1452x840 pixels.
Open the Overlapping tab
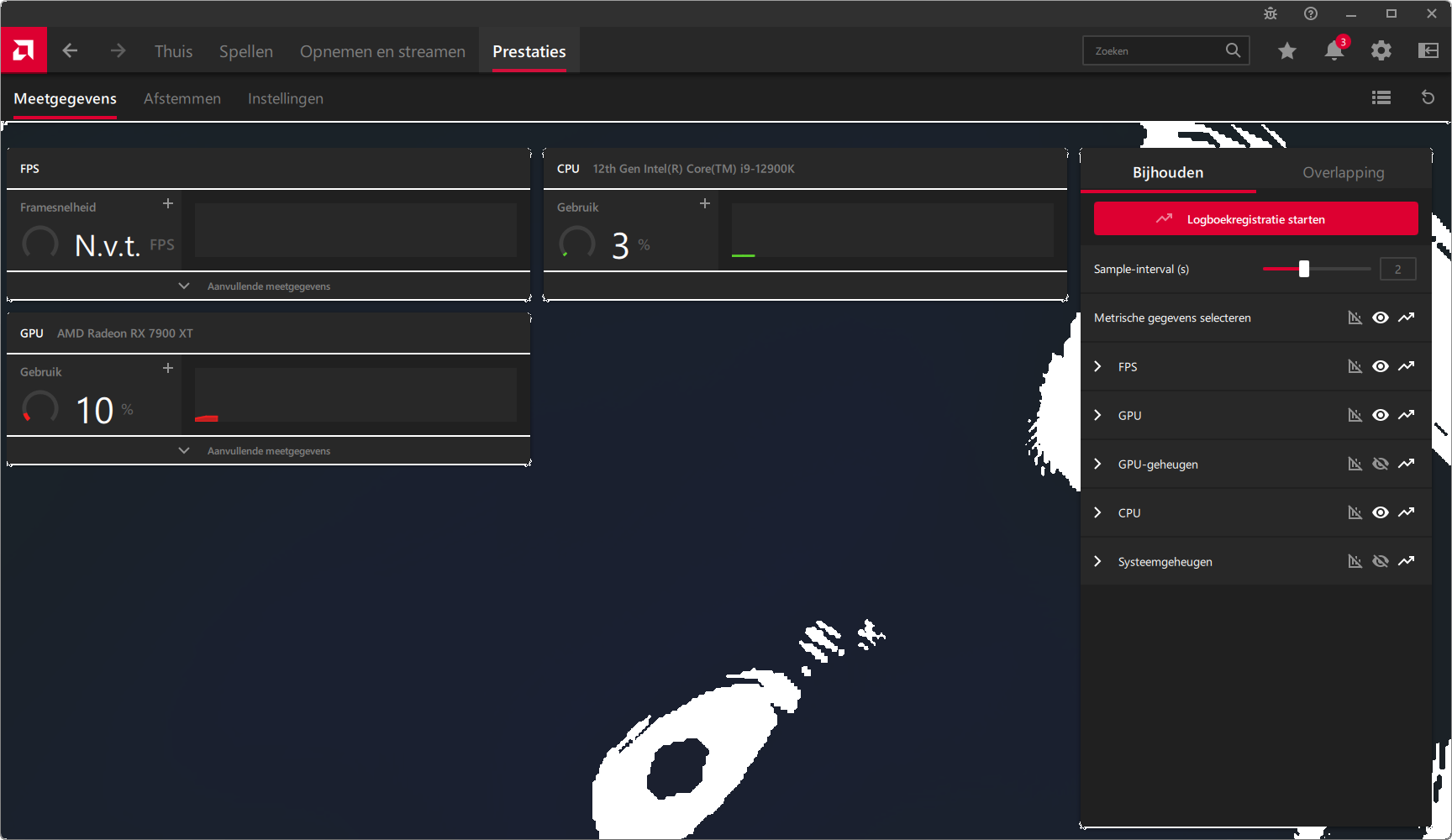(x=1343, y=173)
